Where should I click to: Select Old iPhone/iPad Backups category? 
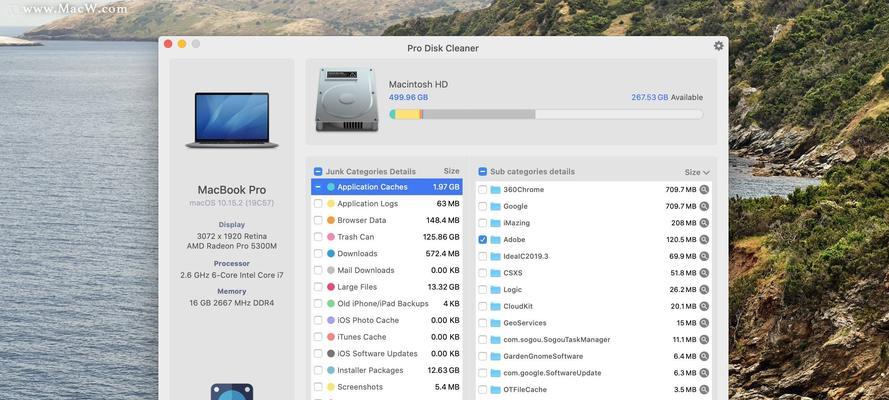pyautogui.click(x=387, y=304)
